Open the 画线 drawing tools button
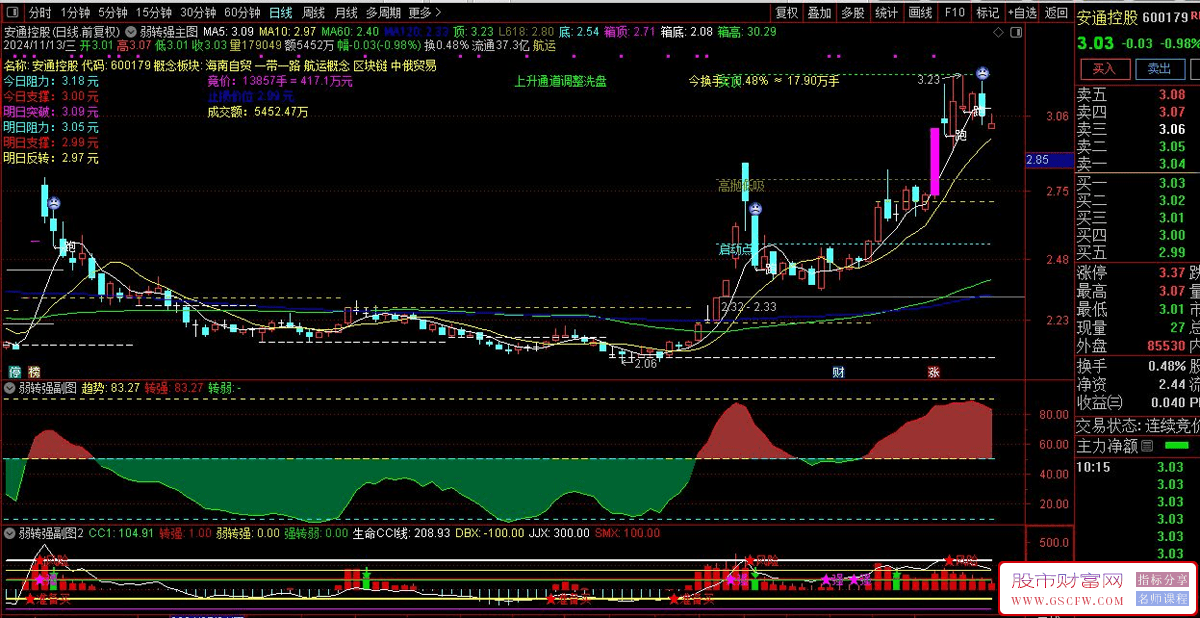Image resolution: width=1200 pixels, height=618 pixels. click(920, 13)
